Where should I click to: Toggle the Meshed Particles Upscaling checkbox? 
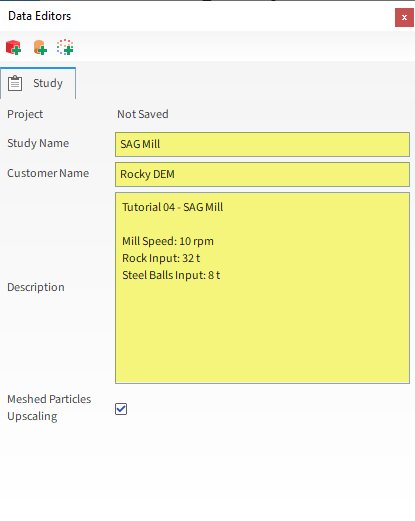(121, 409)
